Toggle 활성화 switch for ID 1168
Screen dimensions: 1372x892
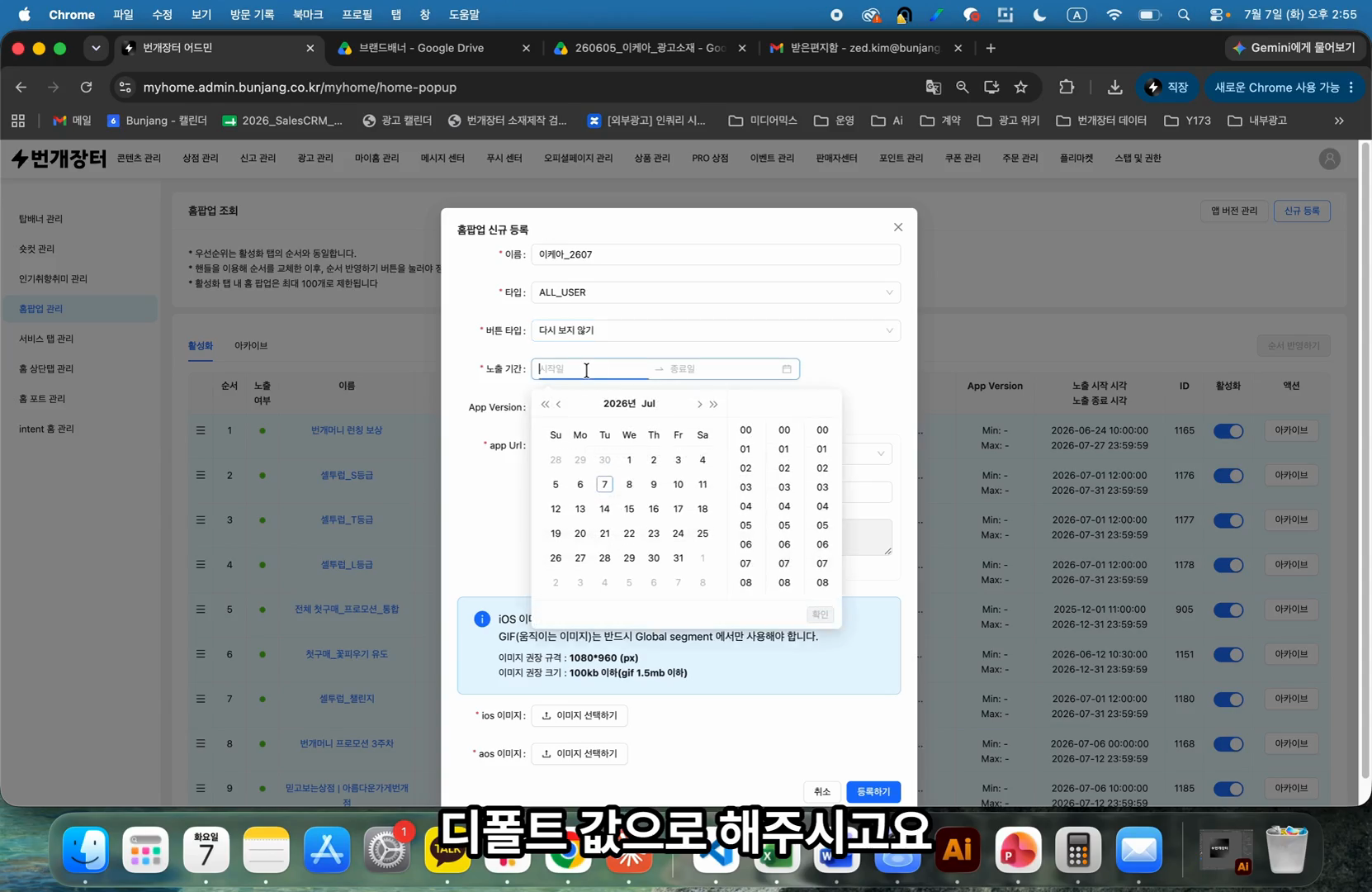[1228, 744]
